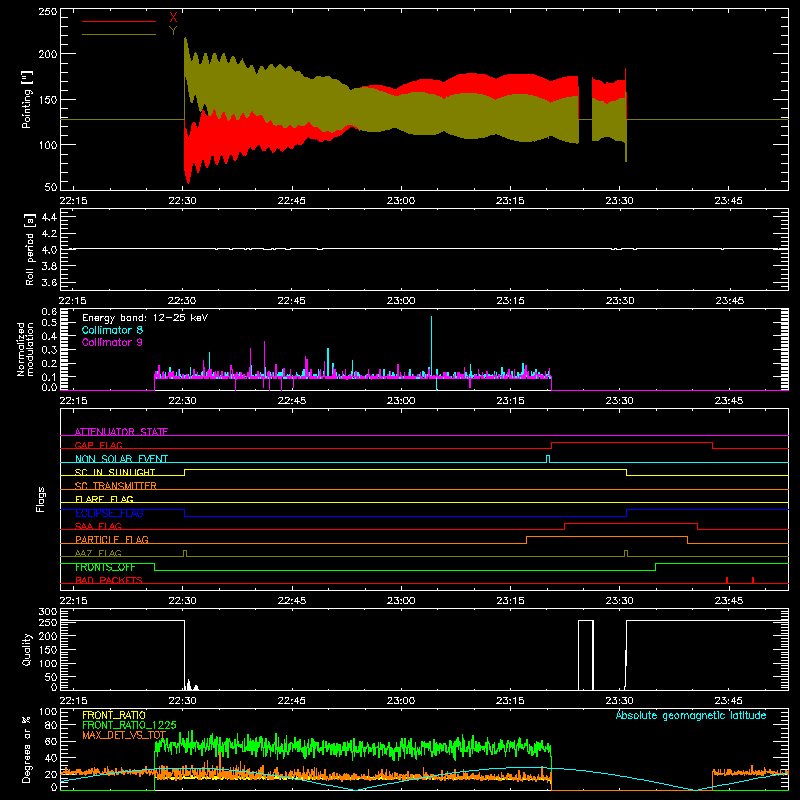Image resolution: width=800 pixels, height=800 pixels.
Task: Select the 'Collimator 9' legend entry
Action: pos(112,342)
